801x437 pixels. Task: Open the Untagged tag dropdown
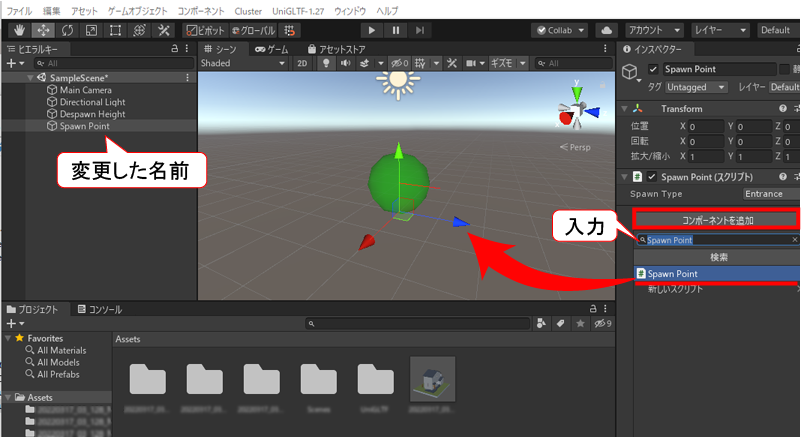pos(697,87)
